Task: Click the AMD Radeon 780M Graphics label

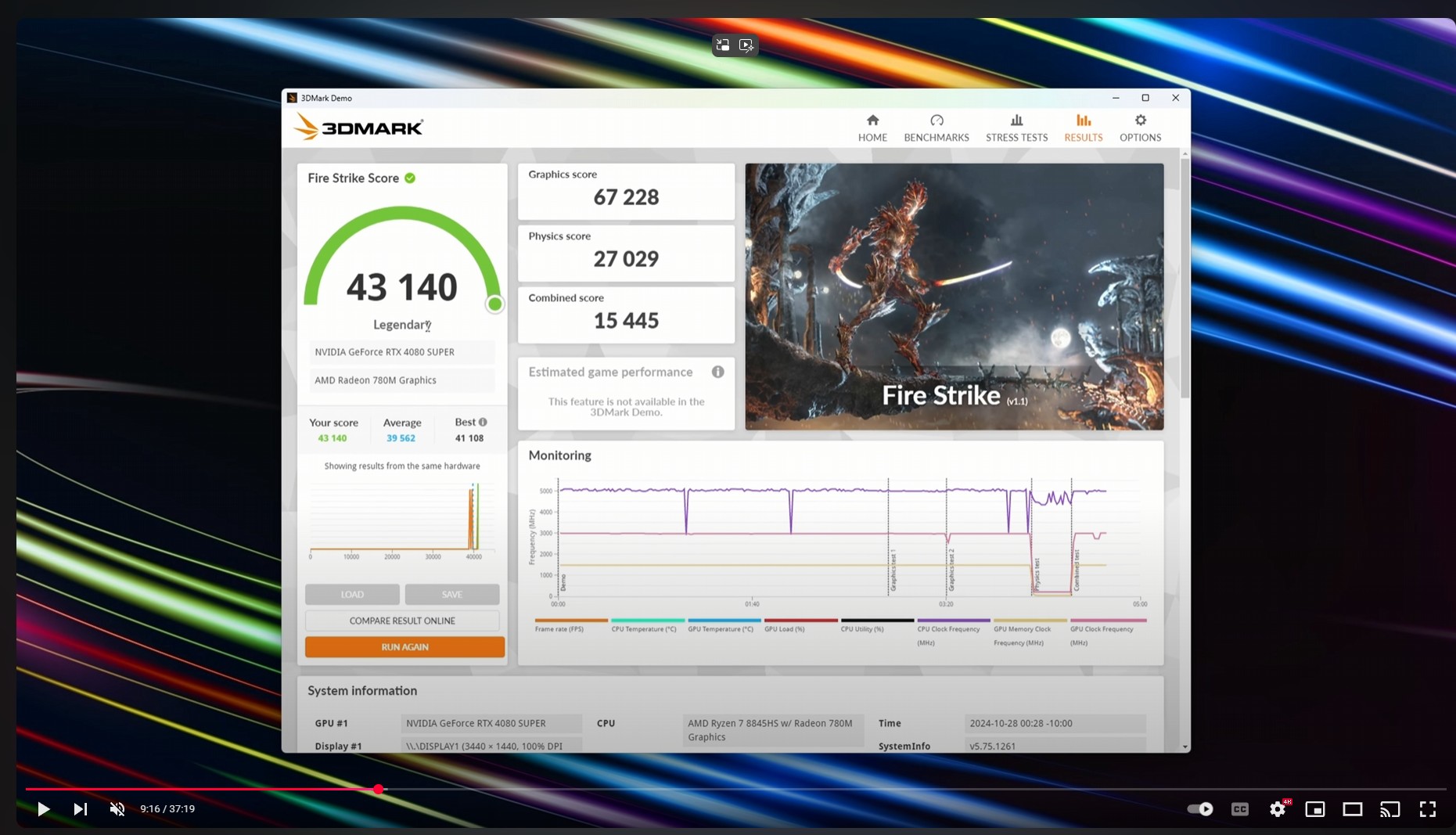Action: click(x=401, y=380)
